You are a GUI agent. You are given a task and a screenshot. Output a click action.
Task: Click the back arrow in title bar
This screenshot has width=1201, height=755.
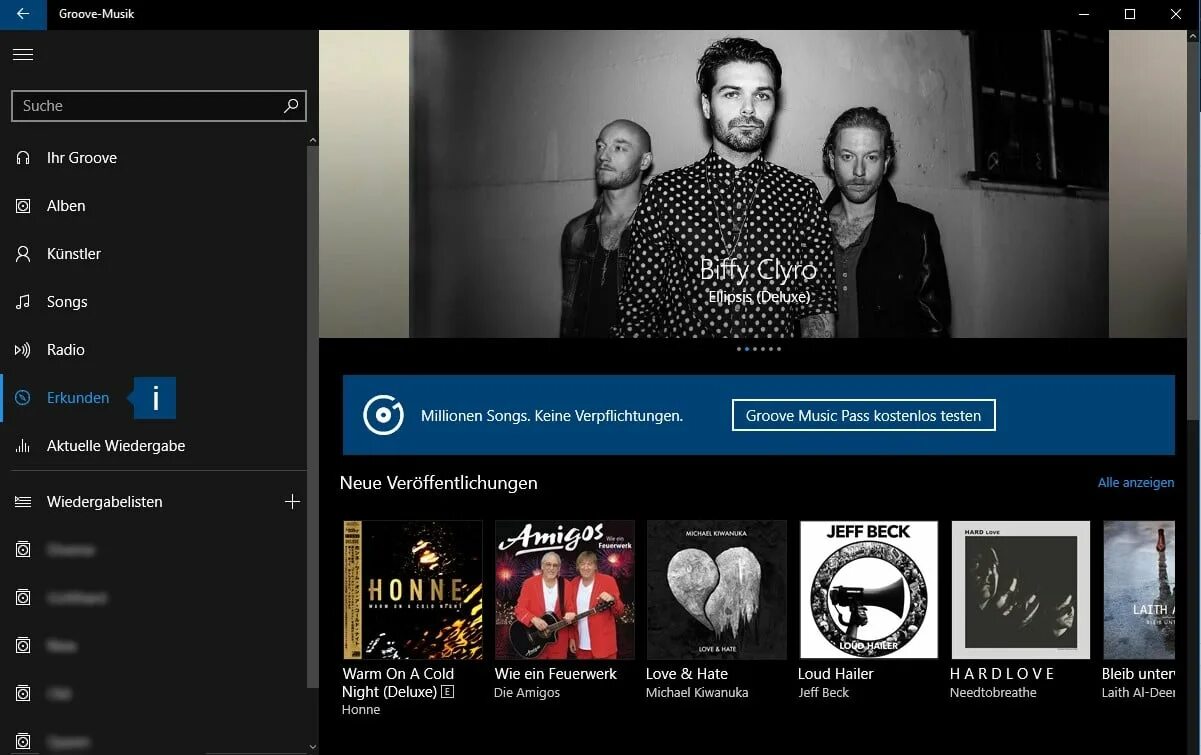point(23,14)
